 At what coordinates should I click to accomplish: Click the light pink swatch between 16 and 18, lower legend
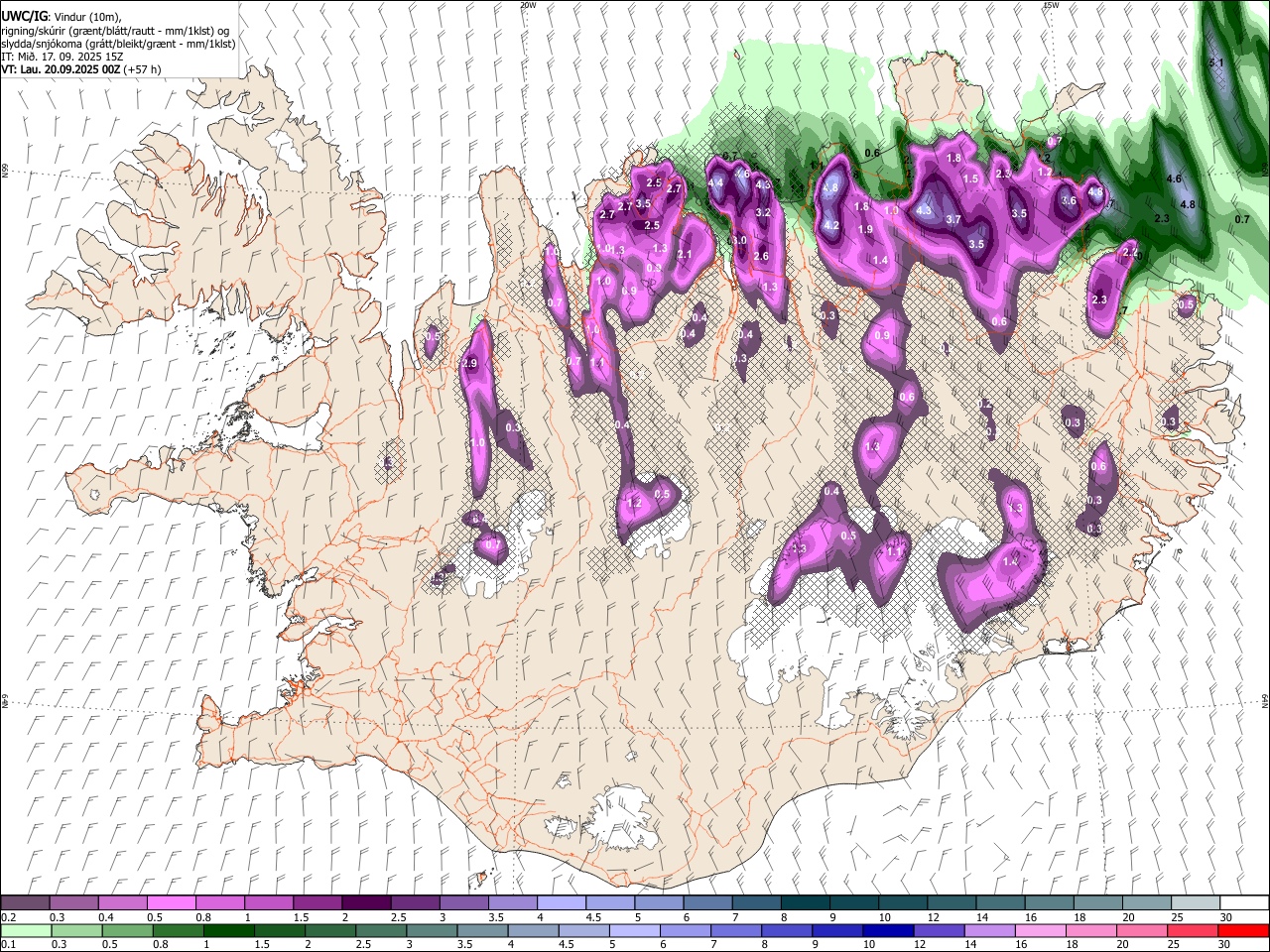click(x=1040, y=930)
